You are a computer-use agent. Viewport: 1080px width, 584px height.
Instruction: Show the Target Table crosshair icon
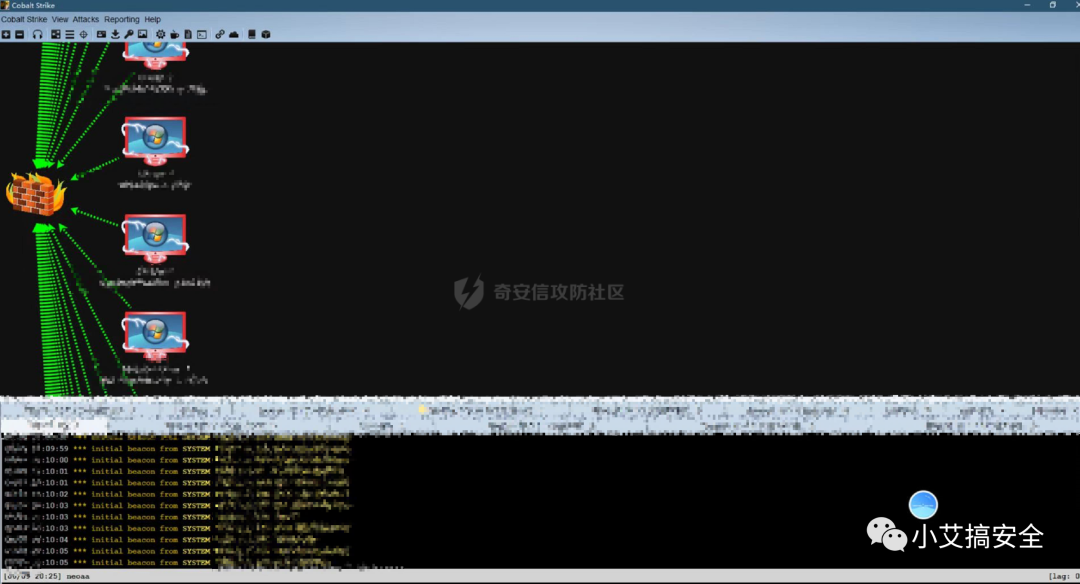[83, 34]
